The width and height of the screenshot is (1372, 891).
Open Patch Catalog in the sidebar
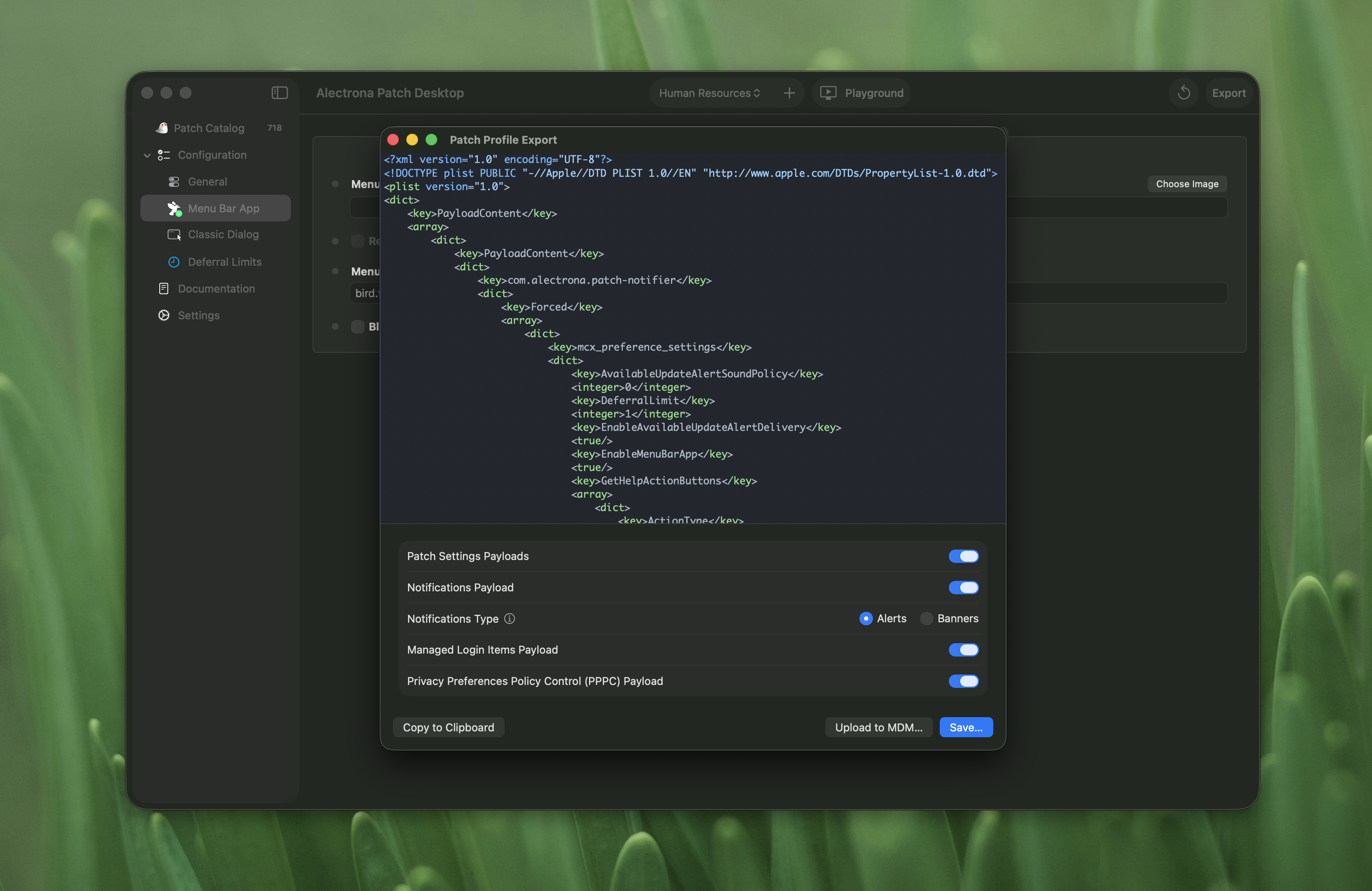click(x=216, y=128)
